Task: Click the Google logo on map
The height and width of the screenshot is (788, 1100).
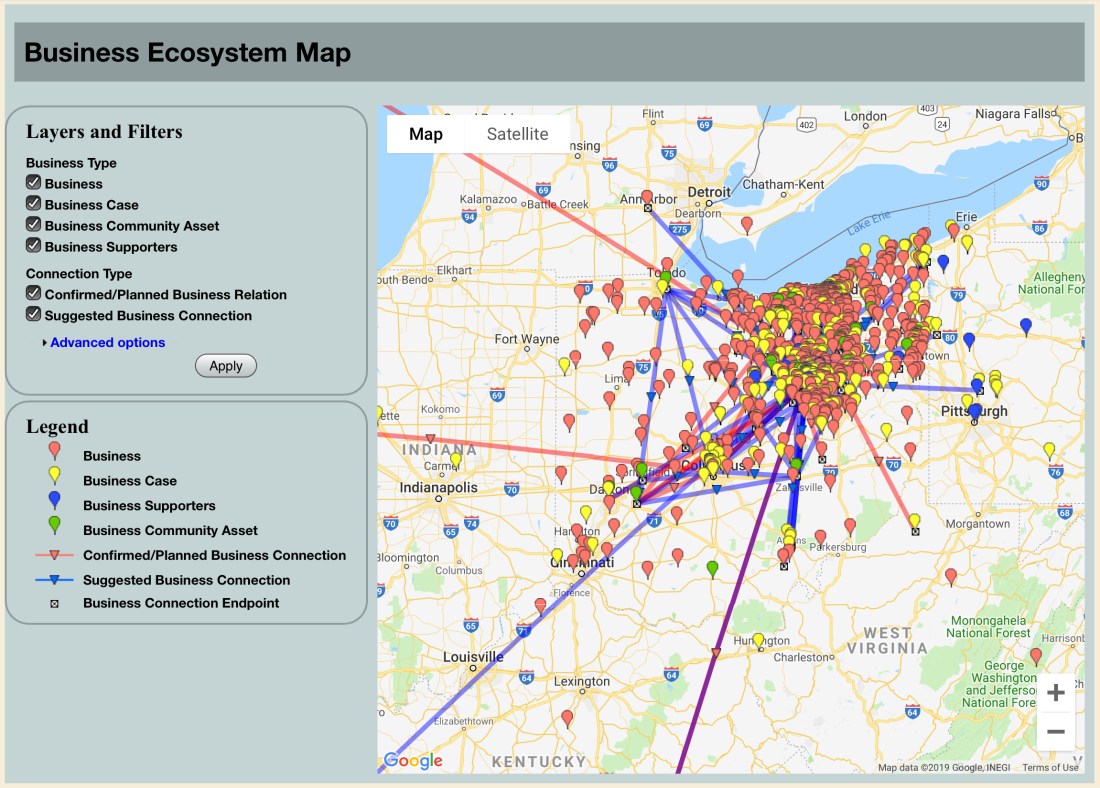Action: pyautogui.click(x=413, y=761)
